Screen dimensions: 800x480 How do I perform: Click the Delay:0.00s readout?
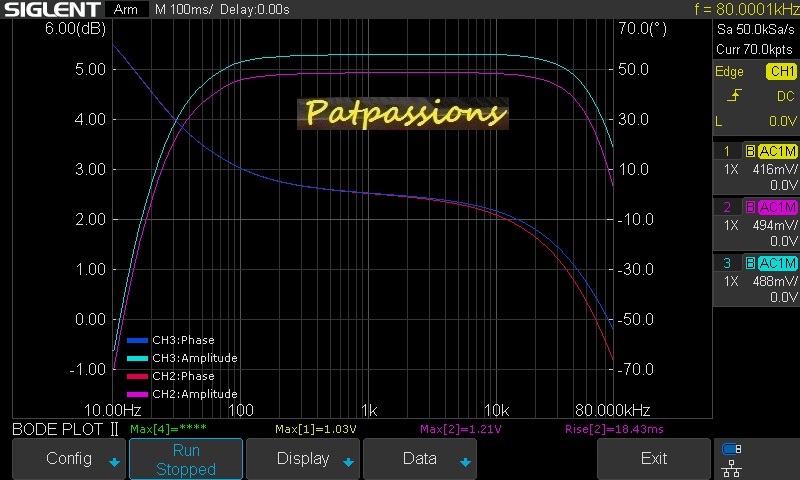click(x=255, y=10)
